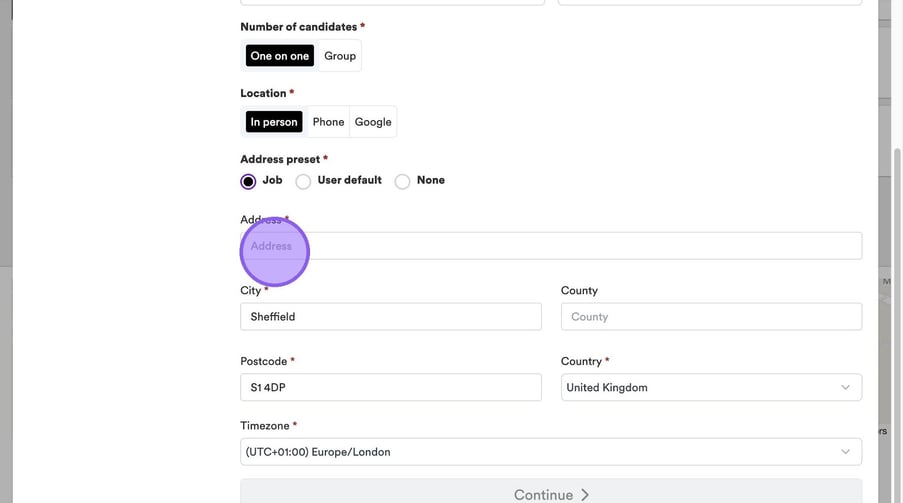Open the Timezone dropdown
The width and height of the screenshot is (903, 503).
coord(540,452)
